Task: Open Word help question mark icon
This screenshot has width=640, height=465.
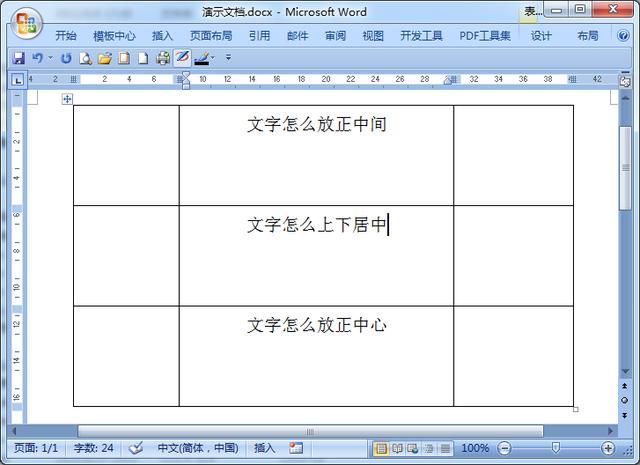Action: click(623, 36)
